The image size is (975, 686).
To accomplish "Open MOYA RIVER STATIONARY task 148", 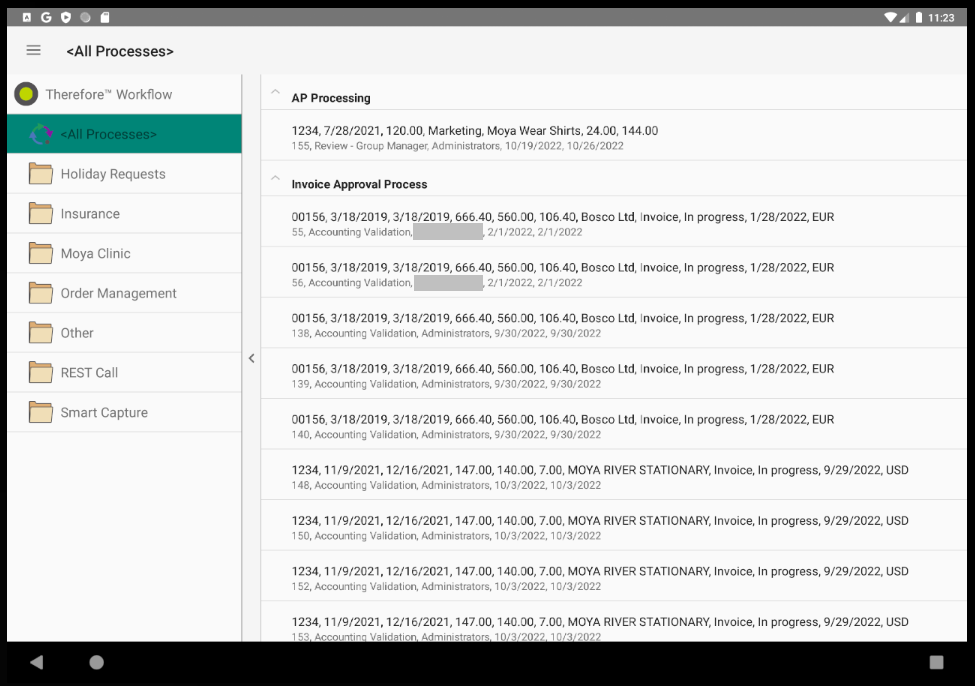I will (614, 477).
